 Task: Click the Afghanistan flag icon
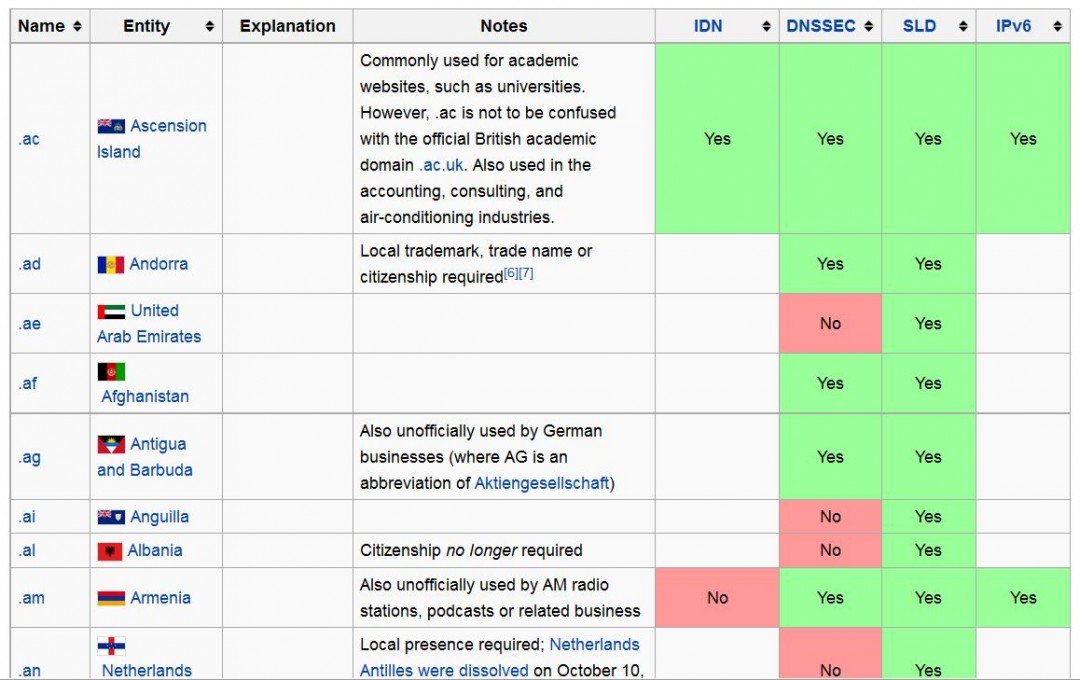(111, 370)
